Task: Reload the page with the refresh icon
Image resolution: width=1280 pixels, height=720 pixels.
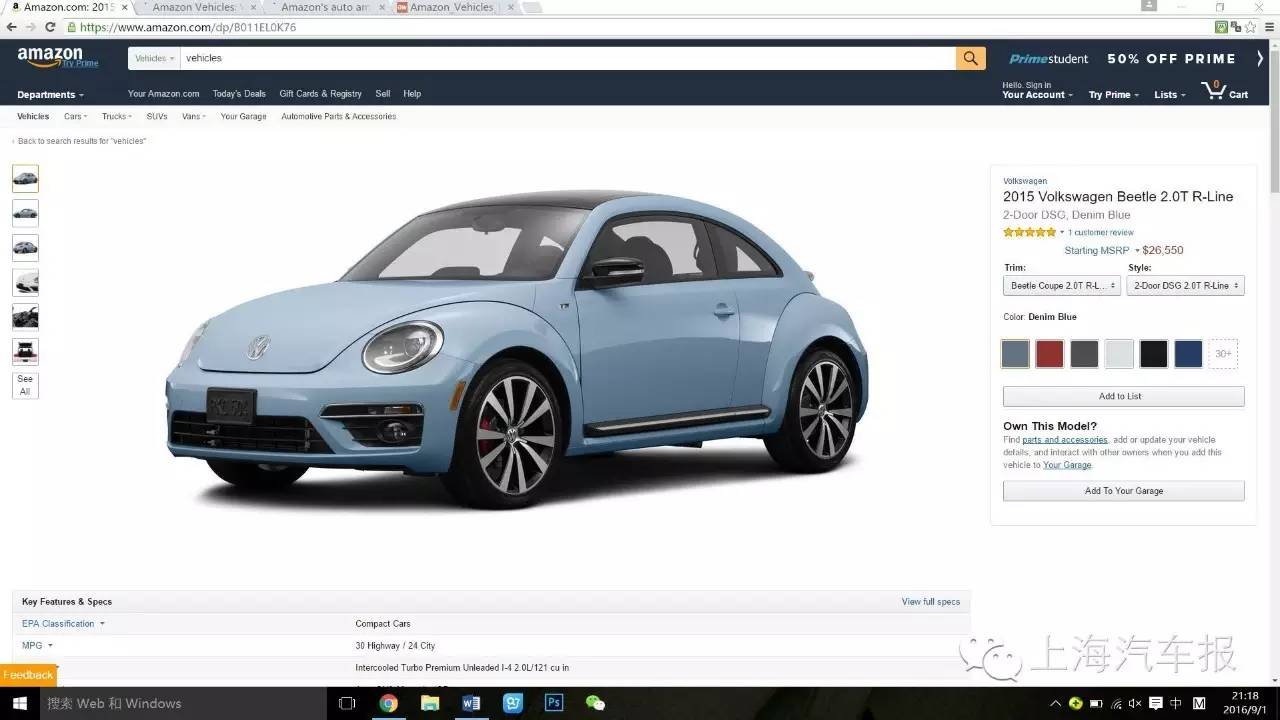Action: (50, 27)
